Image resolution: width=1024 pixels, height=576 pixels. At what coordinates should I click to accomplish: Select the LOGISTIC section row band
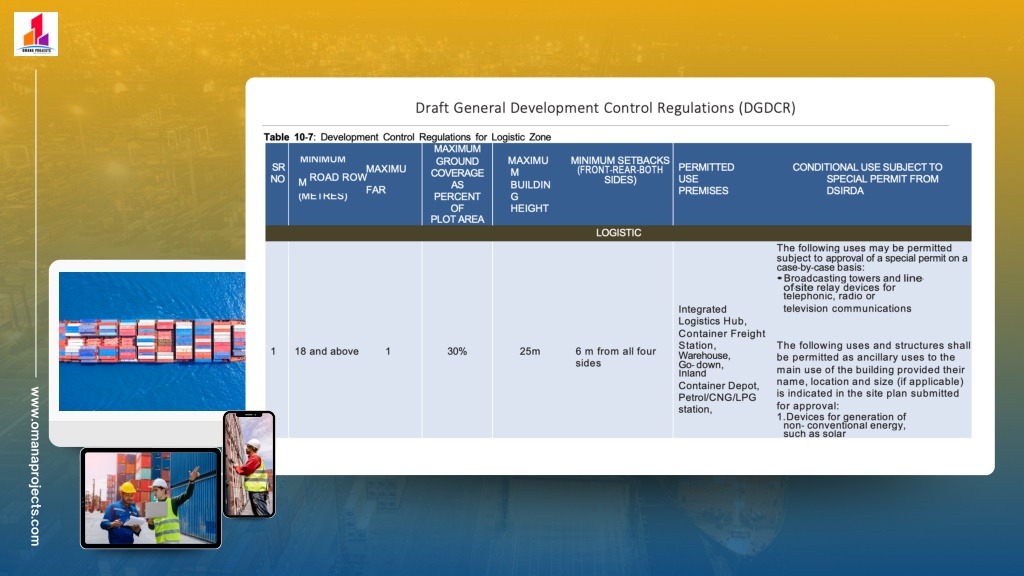click(618, 233)
